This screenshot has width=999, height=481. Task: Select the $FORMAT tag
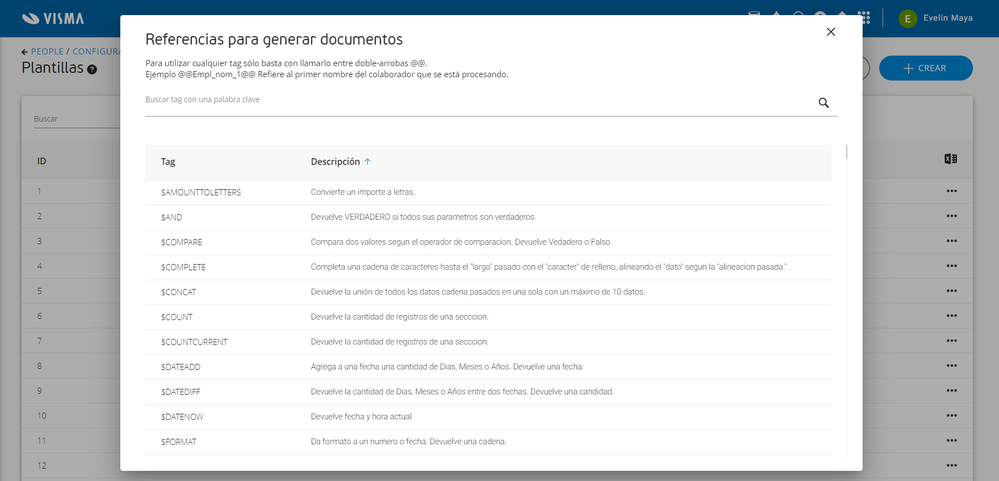178,442
